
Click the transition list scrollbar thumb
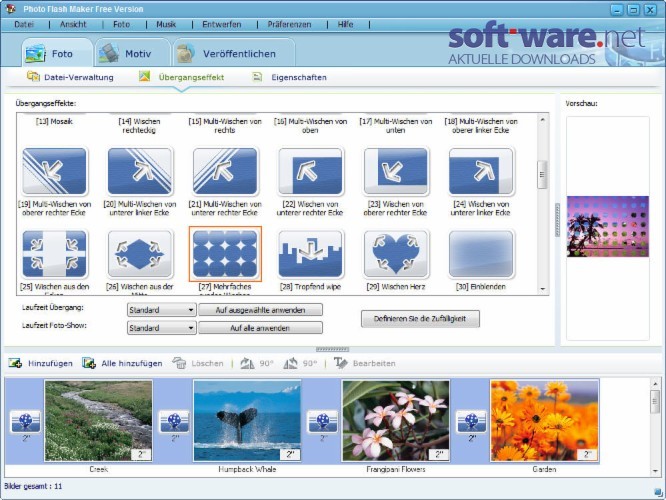point(542,175)
